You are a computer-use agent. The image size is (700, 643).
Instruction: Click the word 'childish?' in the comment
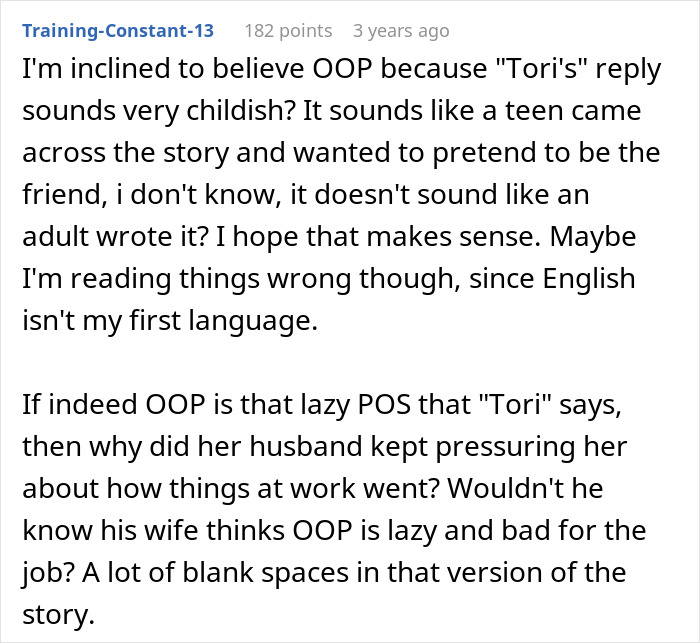(x=241, y=110)
